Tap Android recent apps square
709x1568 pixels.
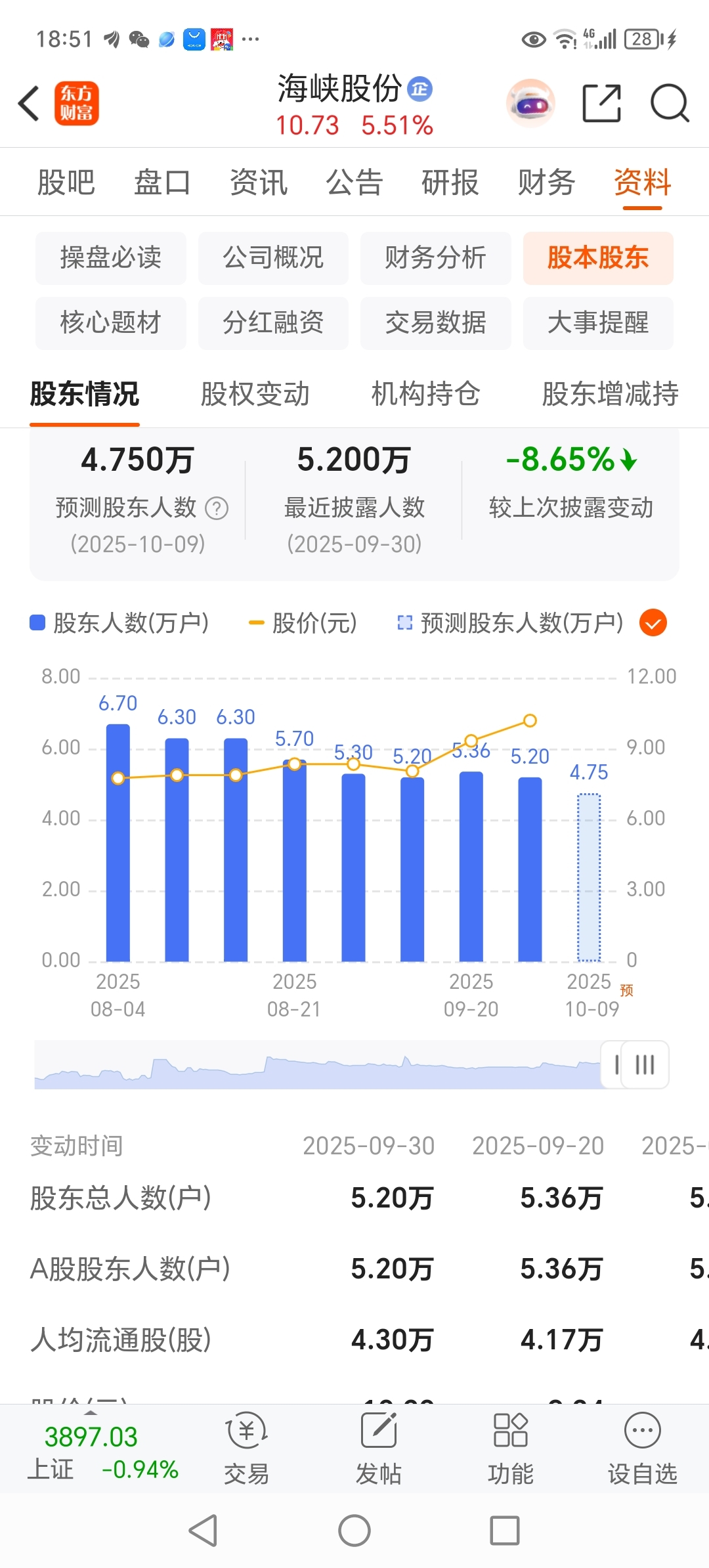pyautogui.click(x=505, y=1531)
